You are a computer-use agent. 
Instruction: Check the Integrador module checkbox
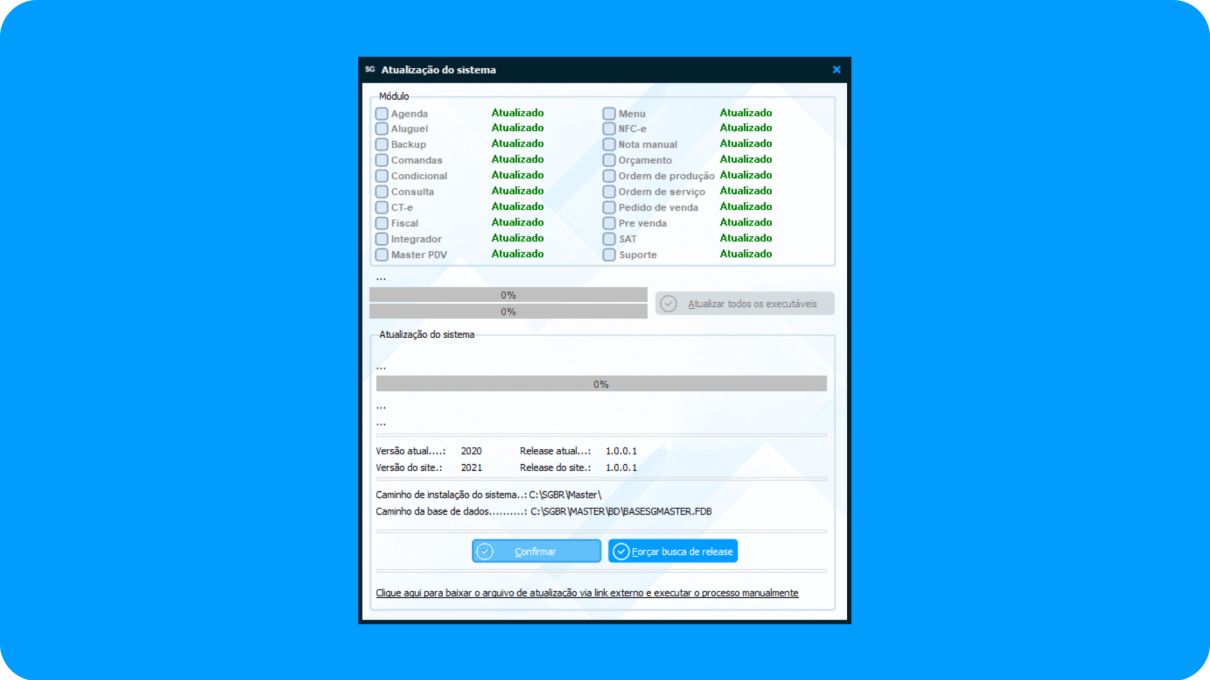click(382, 239)
